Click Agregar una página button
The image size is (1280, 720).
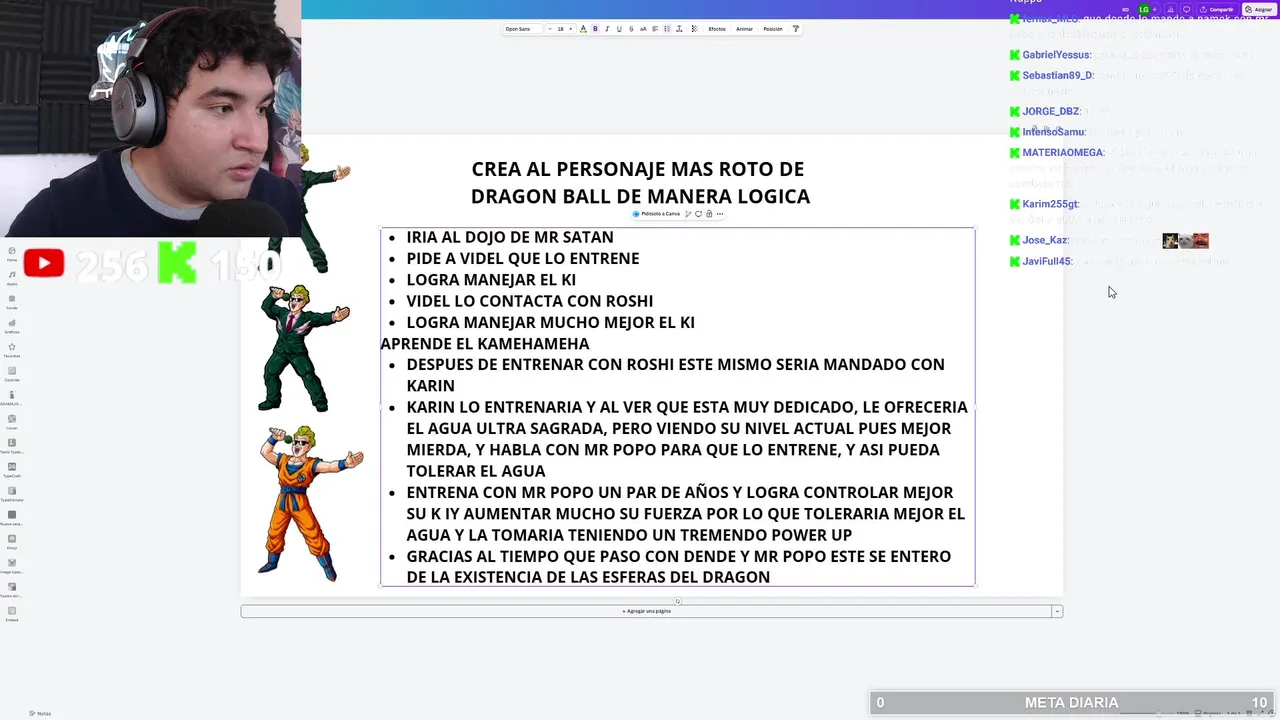point(646,611)
